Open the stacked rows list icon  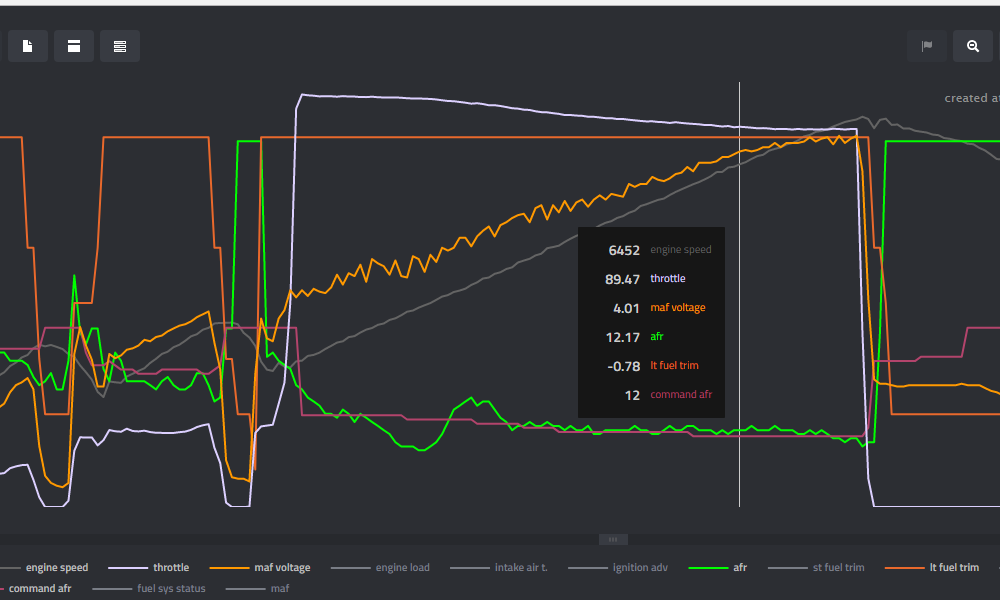pyautogui.click(x=120, y=46)
